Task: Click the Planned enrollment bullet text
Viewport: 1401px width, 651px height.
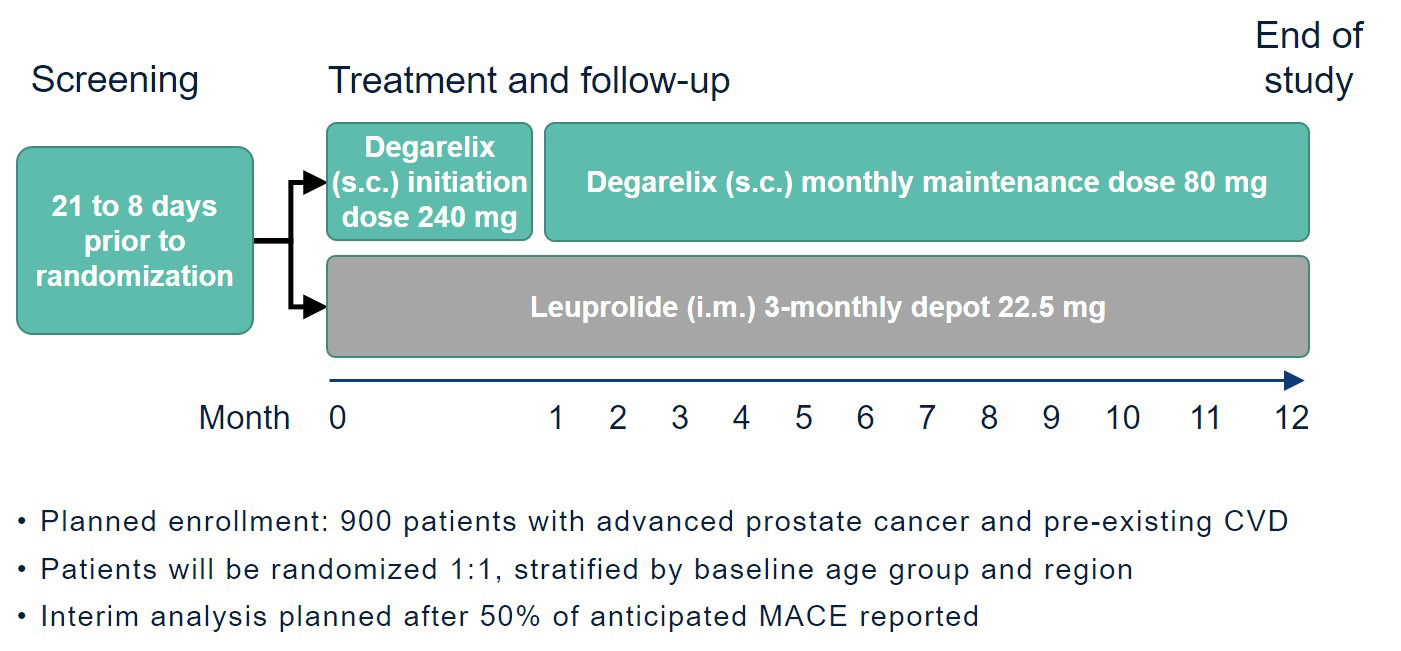Action: [x=665, y=522]
